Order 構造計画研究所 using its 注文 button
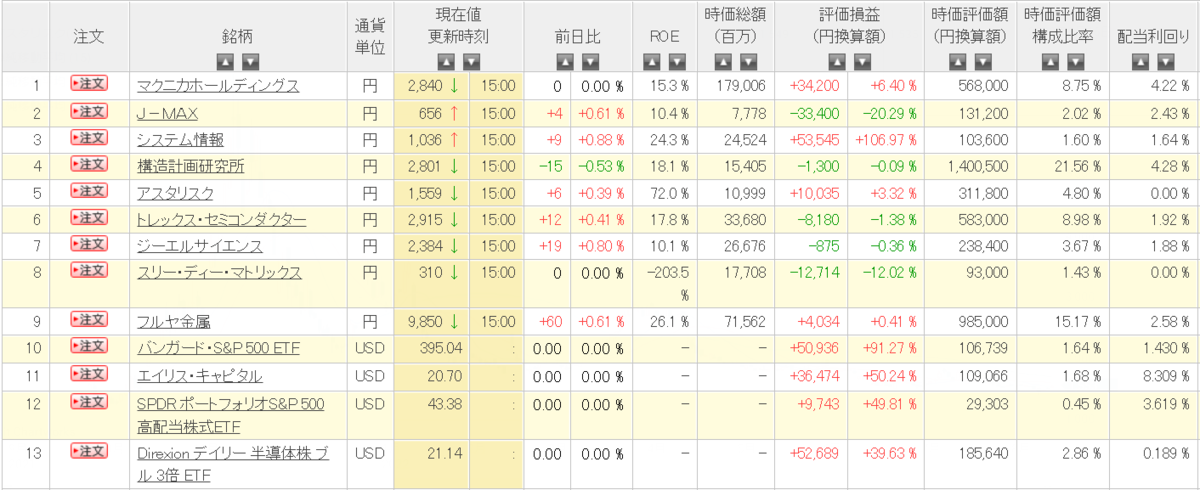 tap(89, 163)
